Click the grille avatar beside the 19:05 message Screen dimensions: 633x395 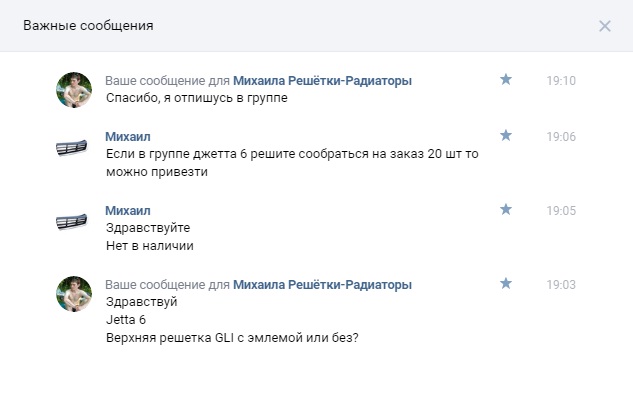coord(71,221)
